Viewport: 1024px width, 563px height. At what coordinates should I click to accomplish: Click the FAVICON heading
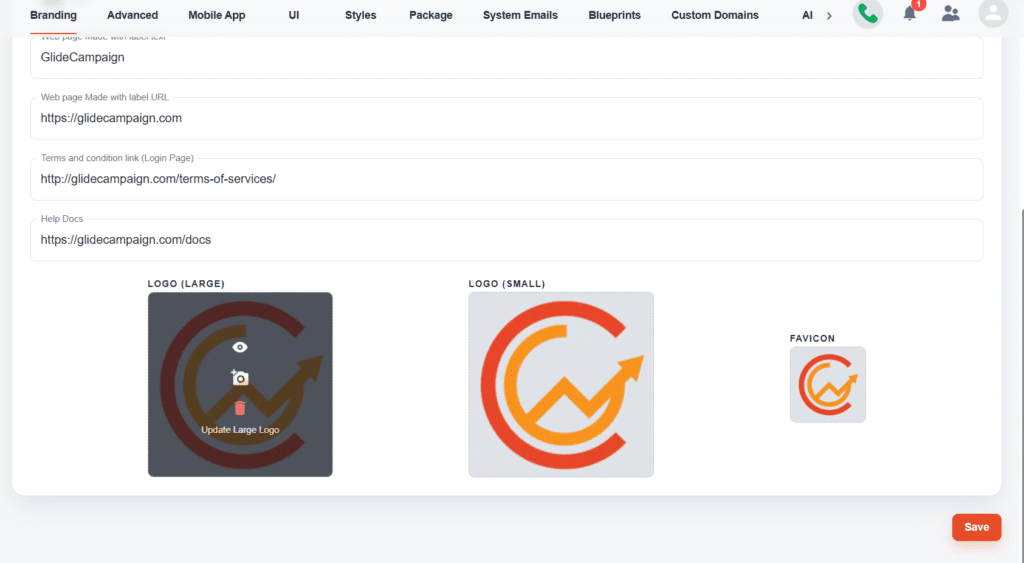(x=812, y=338)
